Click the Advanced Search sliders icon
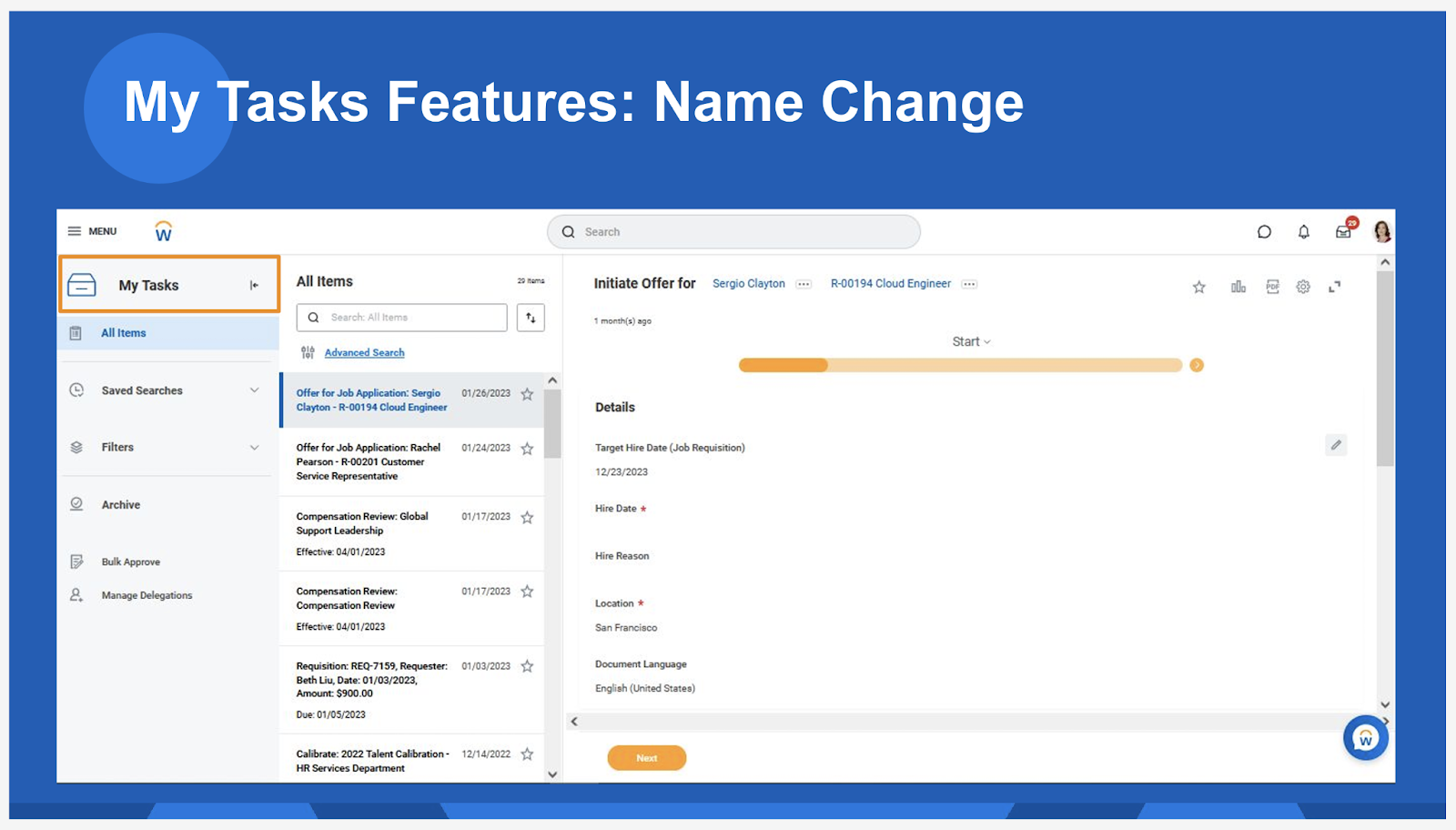Image resolution: width=1456 pixels, height=830 pixels. pos(308,352)
